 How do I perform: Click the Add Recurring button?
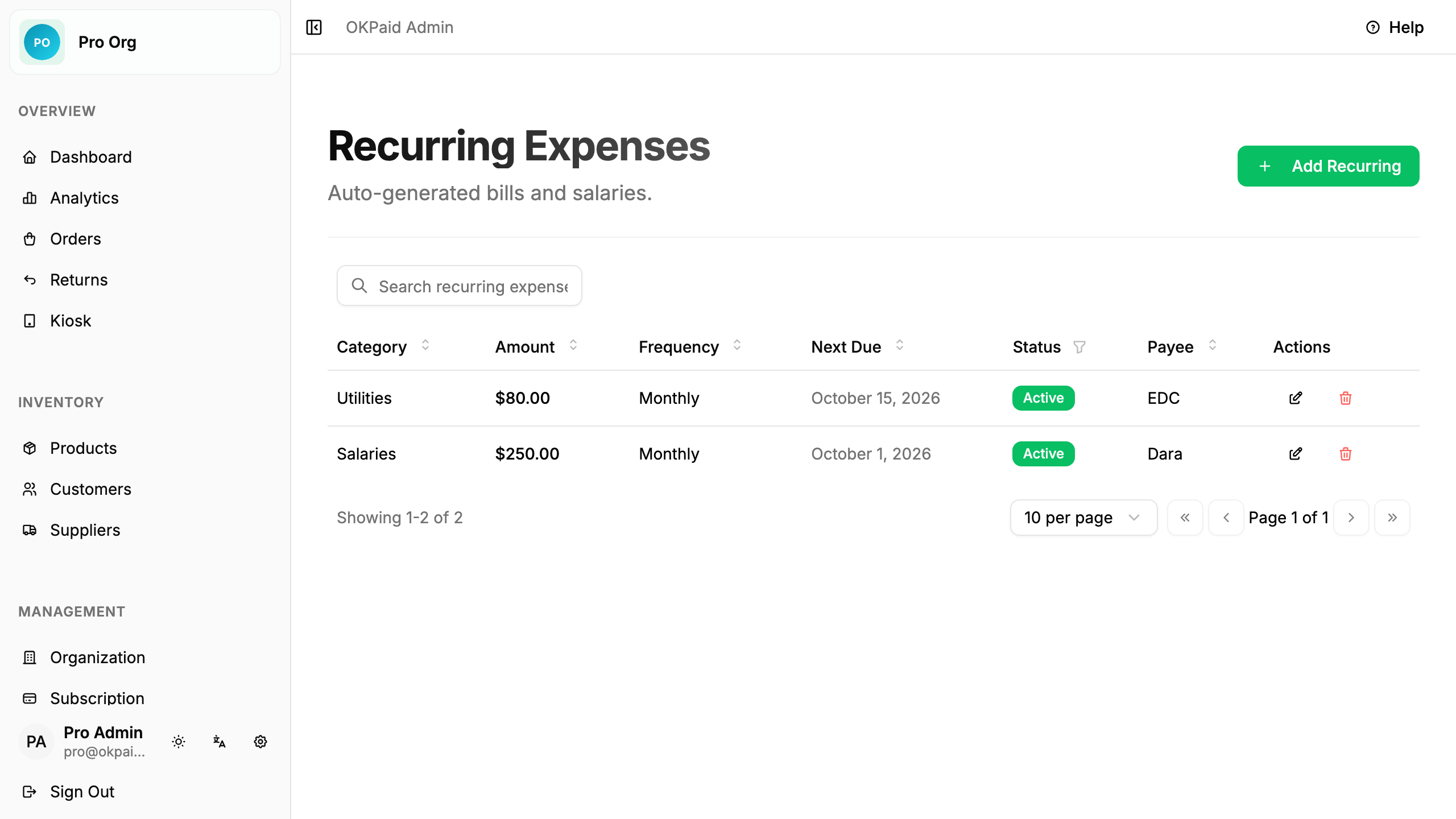(x=1328, y=166)
